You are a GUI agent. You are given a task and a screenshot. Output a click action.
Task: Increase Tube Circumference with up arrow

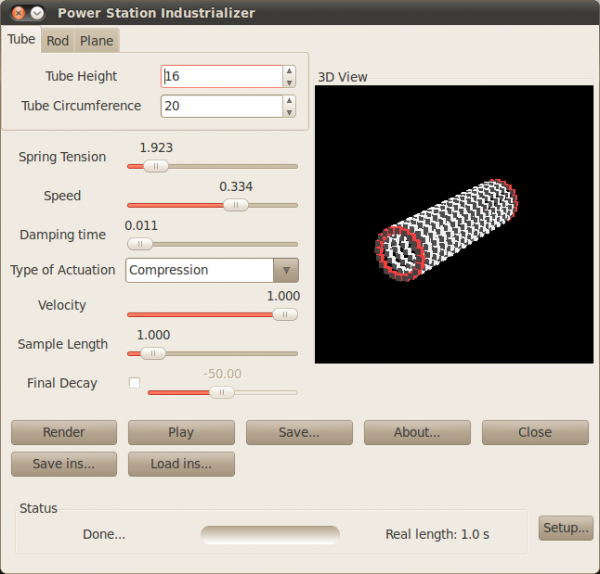[x=289, y=101]
